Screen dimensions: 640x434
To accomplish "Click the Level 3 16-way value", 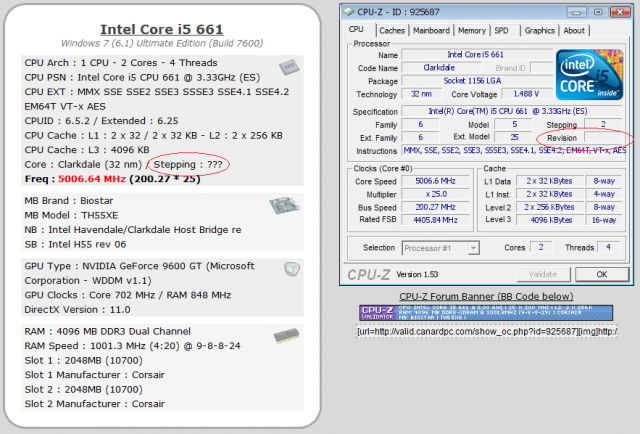I will click(604, 220).
